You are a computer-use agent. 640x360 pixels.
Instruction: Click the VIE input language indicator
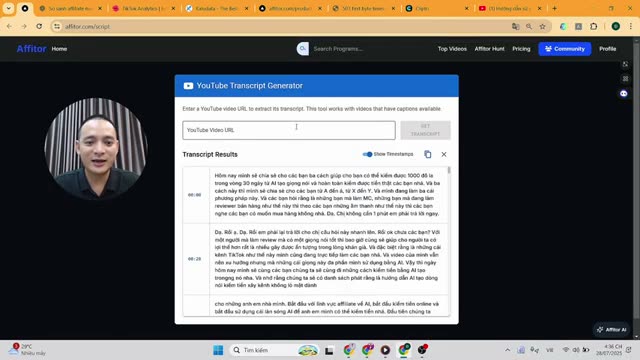(x=549, y=350)
